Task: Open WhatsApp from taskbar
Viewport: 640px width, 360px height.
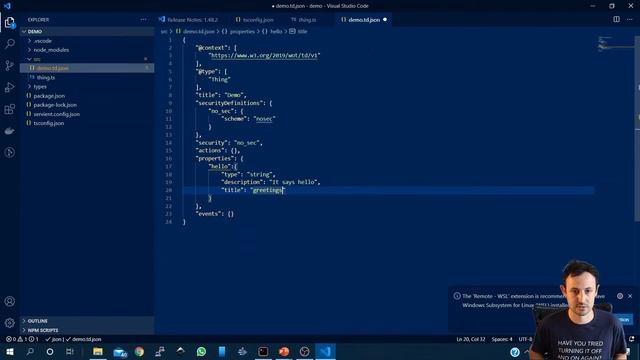Action: pos(201,351)
